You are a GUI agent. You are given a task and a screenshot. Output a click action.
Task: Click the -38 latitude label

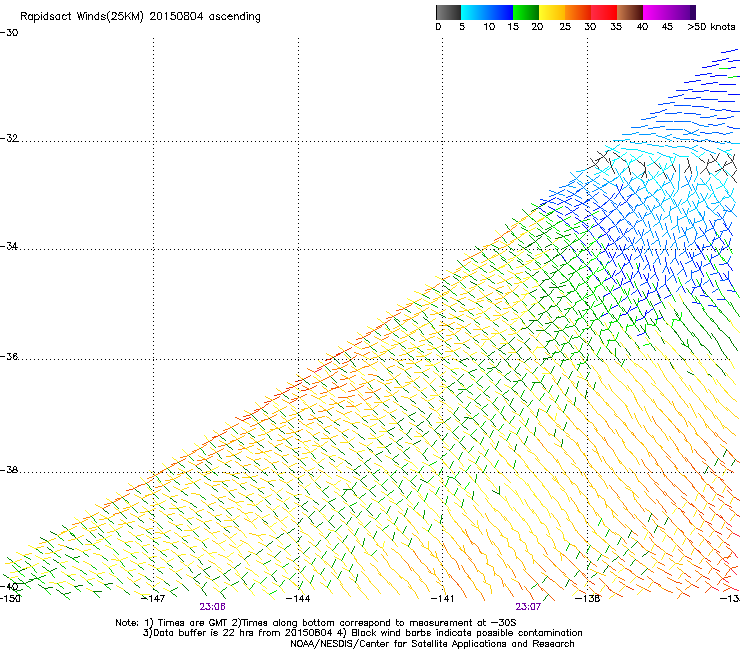point(9,470)
